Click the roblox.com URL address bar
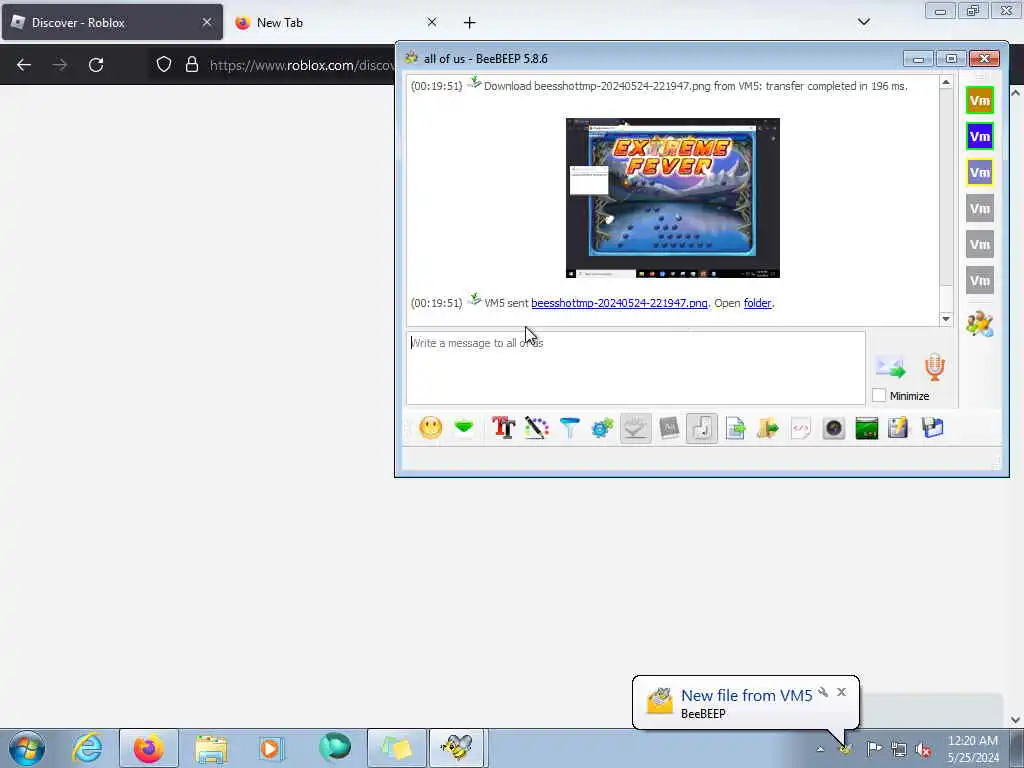Image resolution: width=1024 pixels, height=768 pixels. point(302,65)
